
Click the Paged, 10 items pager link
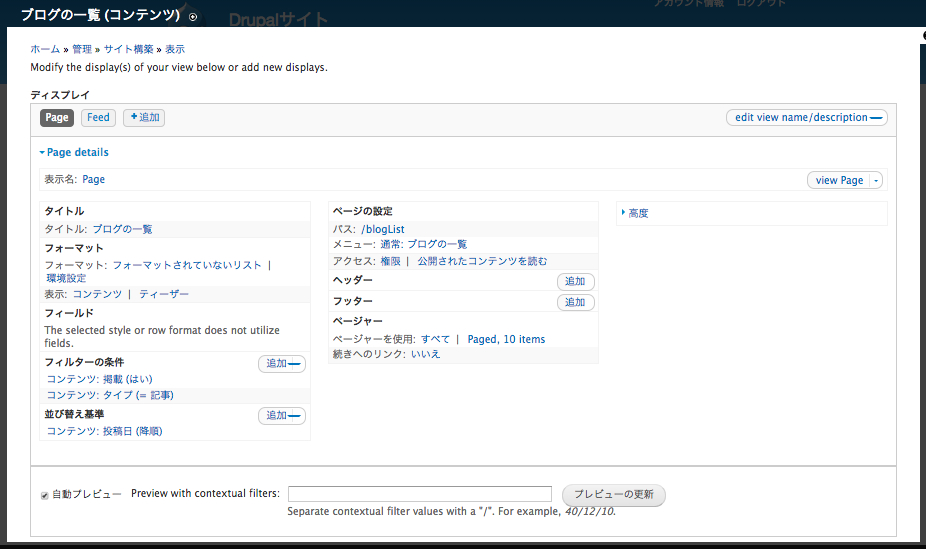point(506,339)
